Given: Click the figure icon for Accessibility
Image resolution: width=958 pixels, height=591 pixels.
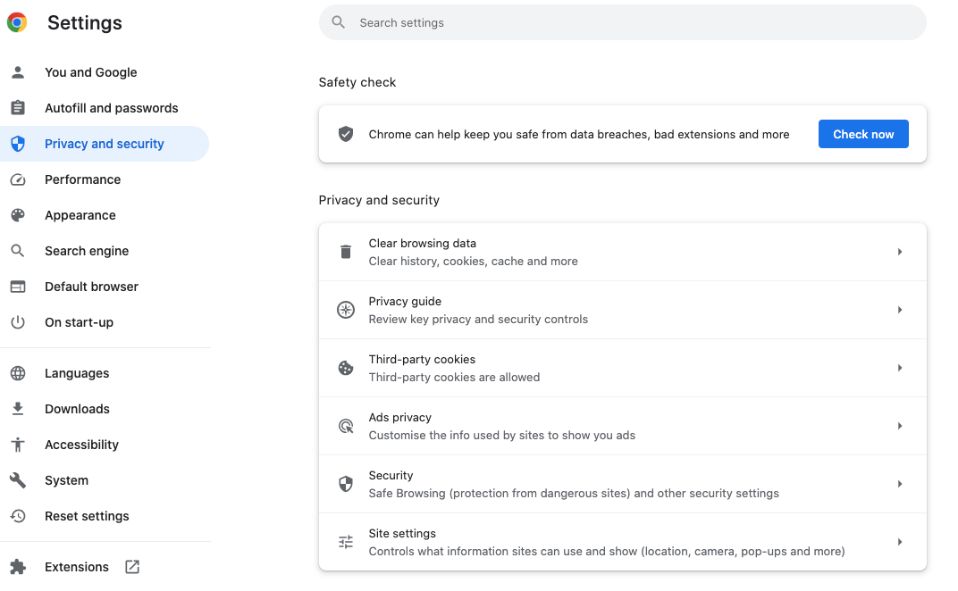Looking at the screenshot, I should [x=18, y=444].
